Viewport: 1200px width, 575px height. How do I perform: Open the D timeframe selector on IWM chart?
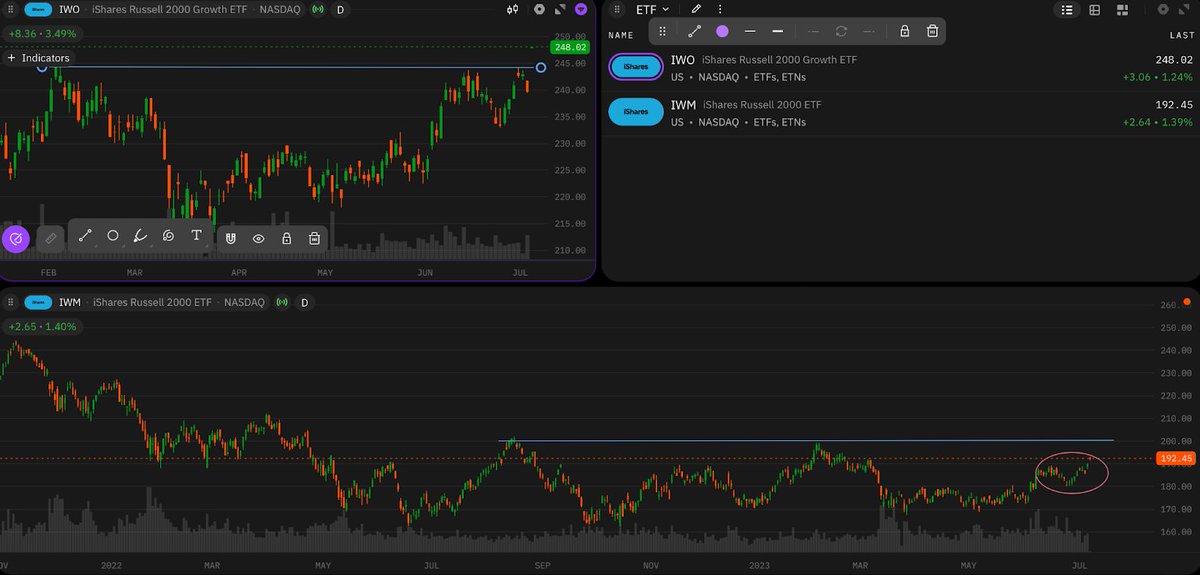tap(305, 302)
